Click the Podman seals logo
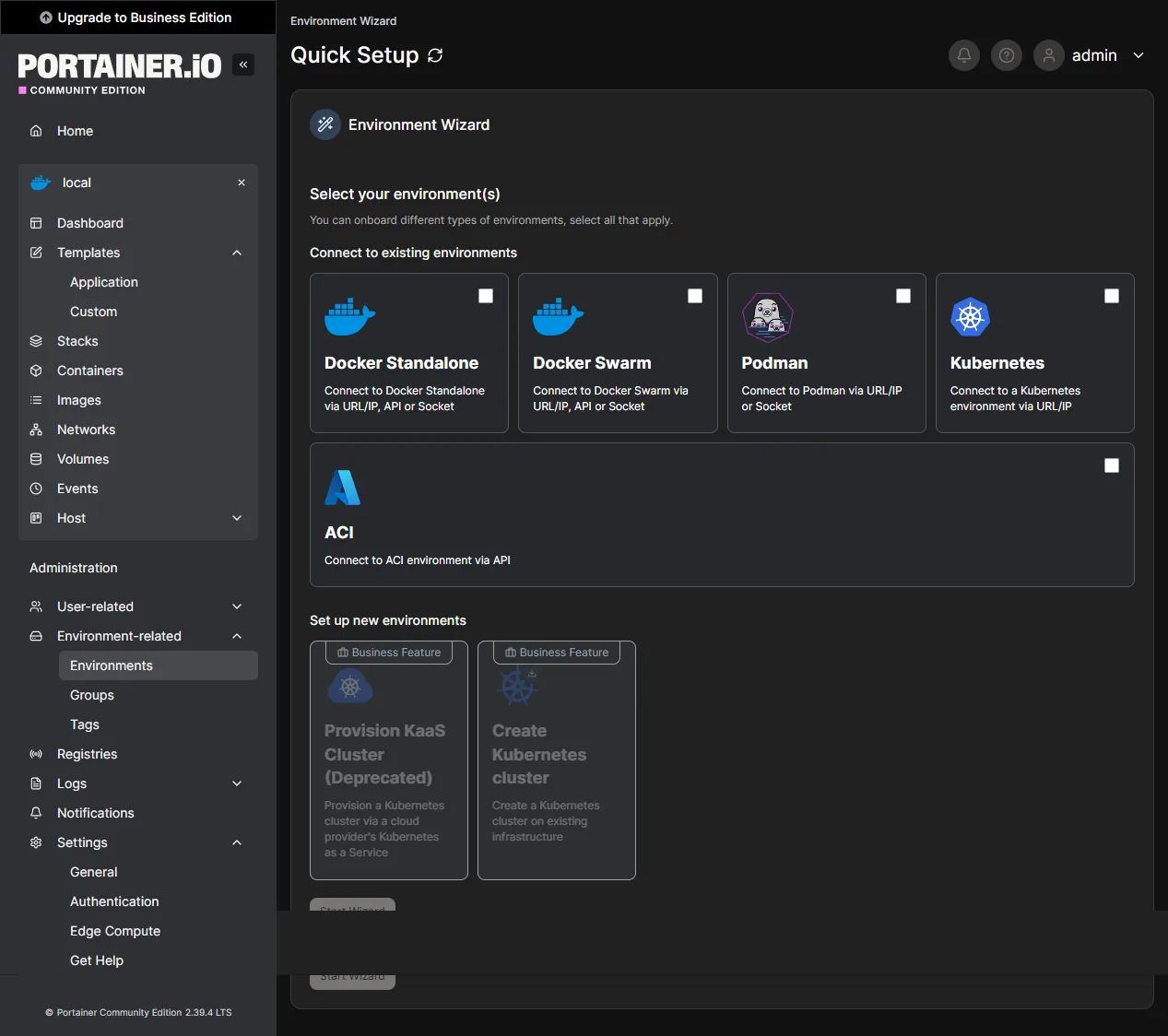Screen dimensions: 1168x1036 pyautogui.click(x=768, y=317)
